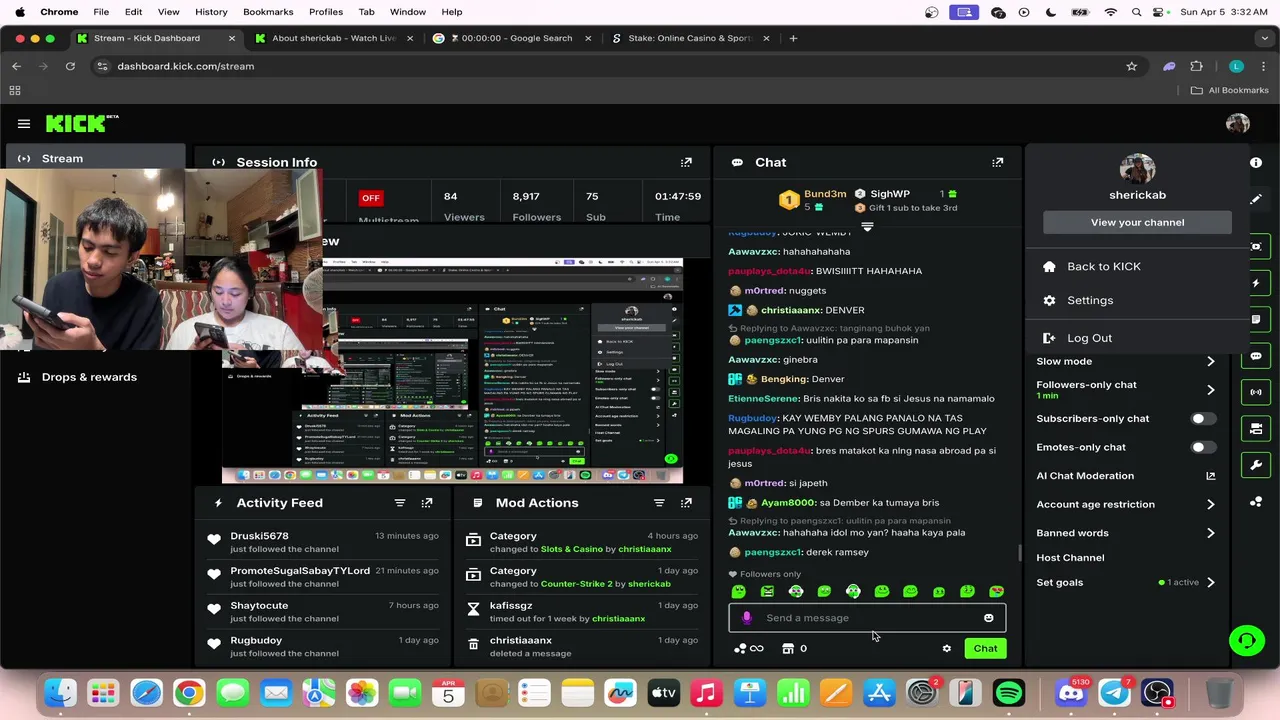Open the AI Chat Moderation external link
The height and width of the screenshot is (720, 1280).
1211,476
